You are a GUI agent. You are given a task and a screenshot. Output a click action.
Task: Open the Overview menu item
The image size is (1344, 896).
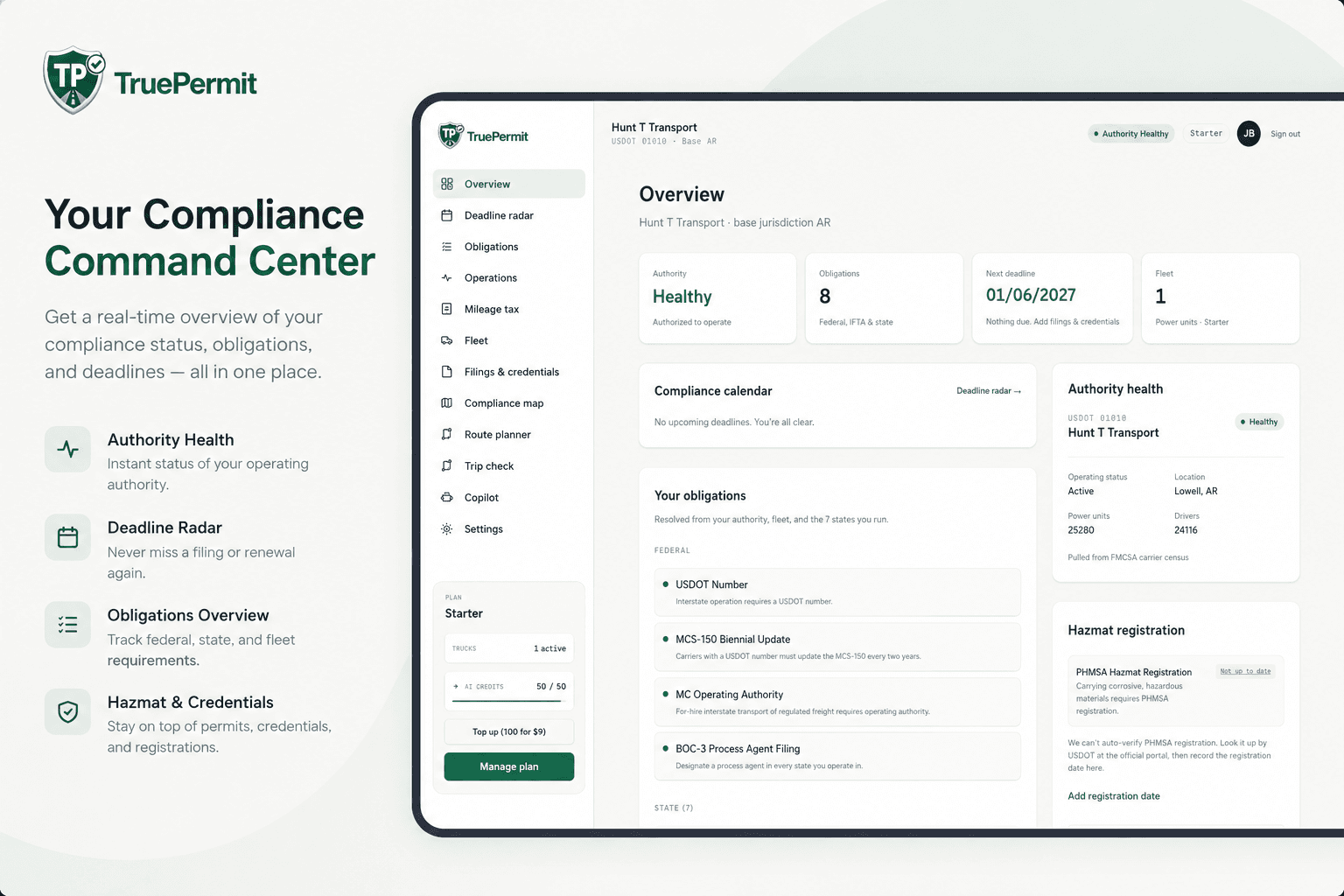tap(508, 184)
